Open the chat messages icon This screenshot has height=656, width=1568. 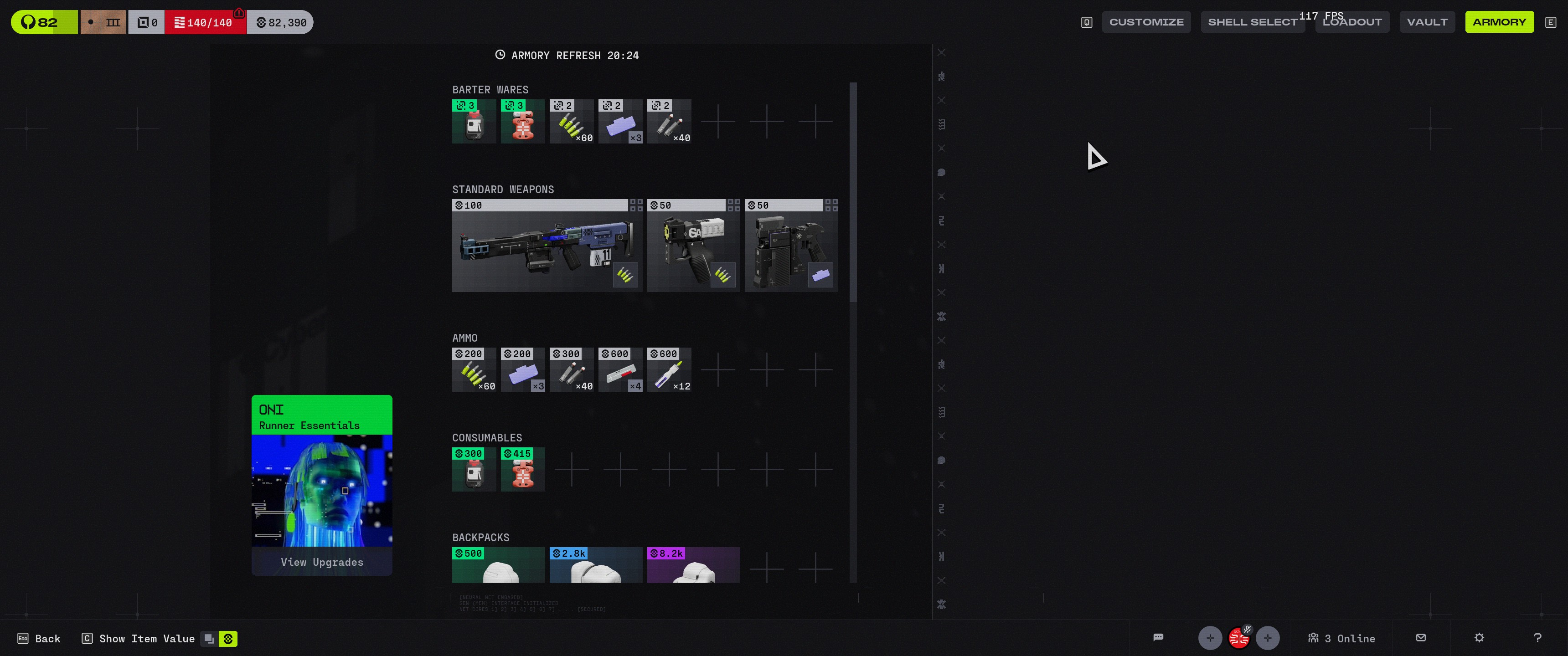coord(1158,638)
